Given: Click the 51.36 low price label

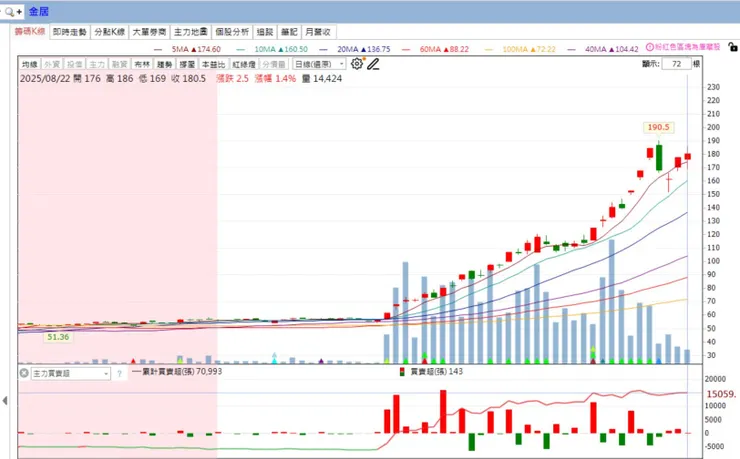Looking at the screenshot, I should pos(58,337).
